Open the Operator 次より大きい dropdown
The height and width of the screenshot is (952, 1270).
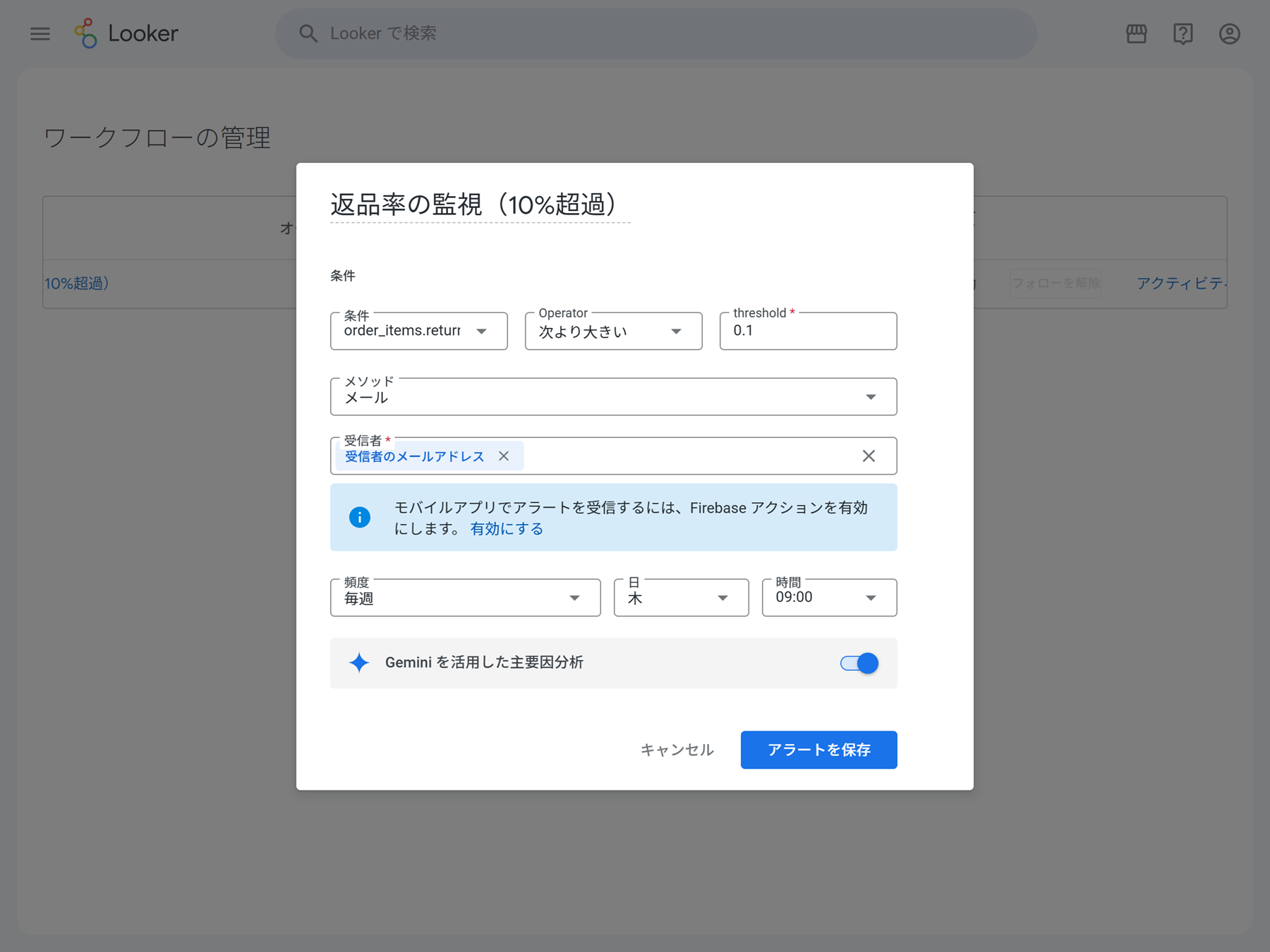point(614,331)
